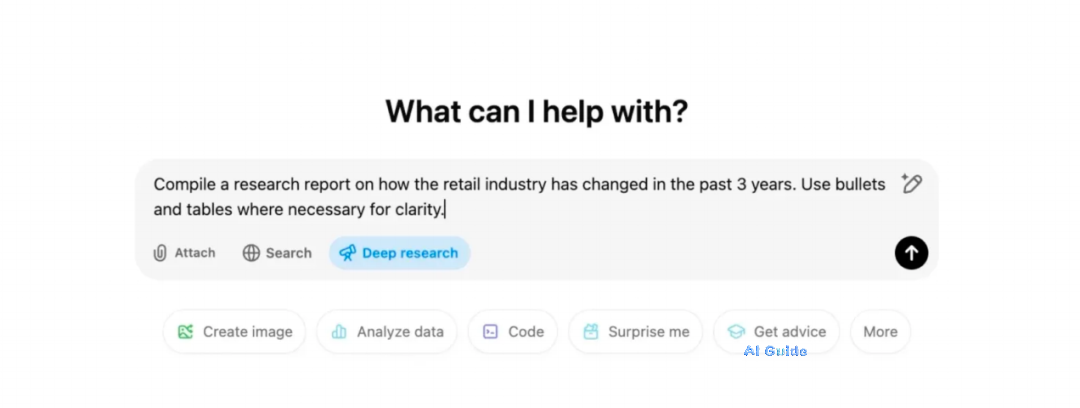Select the Surprise me suggestion label

(649, 332)
